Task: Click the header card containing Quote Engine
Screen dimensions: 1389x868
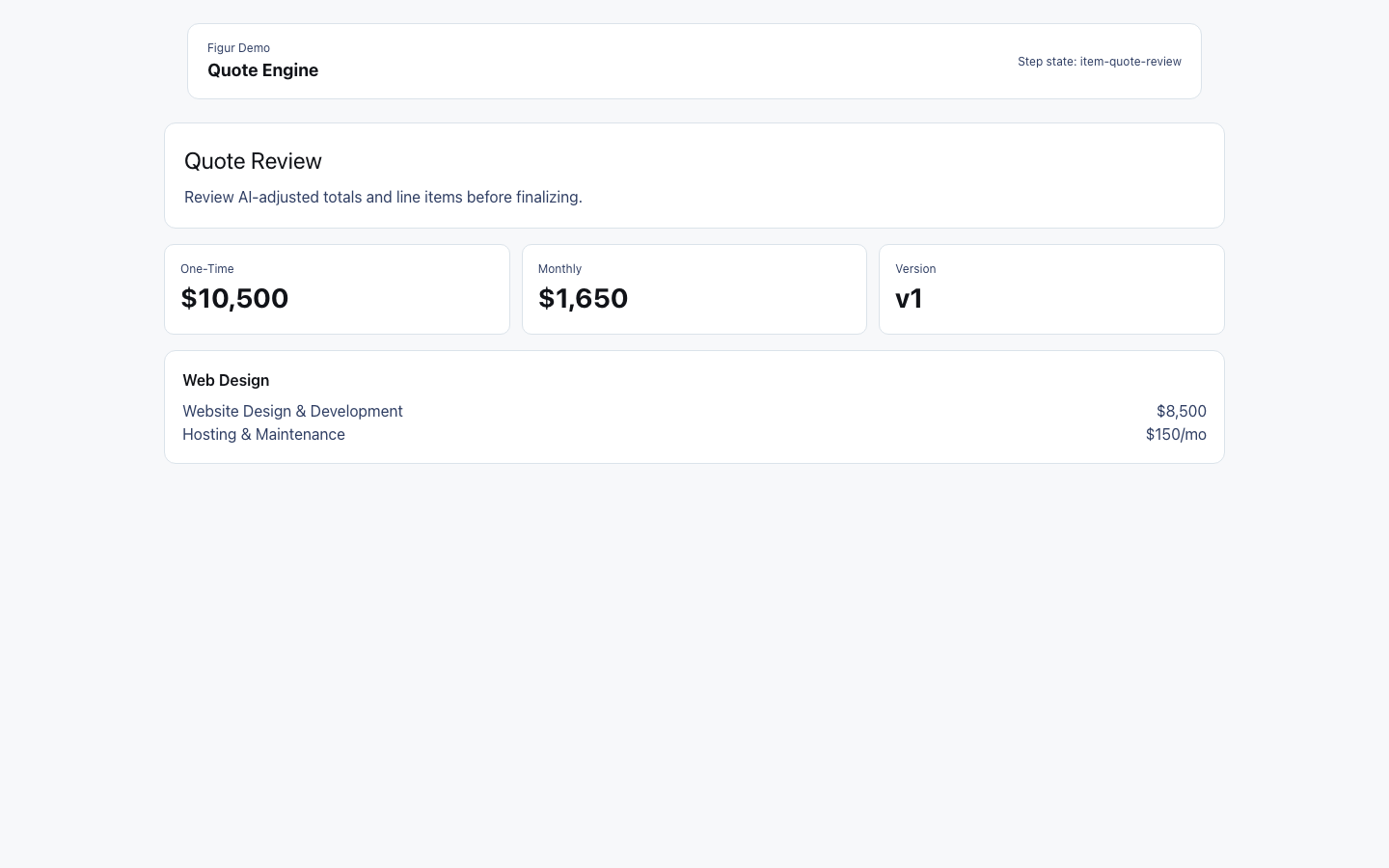Action: point(694,61)
